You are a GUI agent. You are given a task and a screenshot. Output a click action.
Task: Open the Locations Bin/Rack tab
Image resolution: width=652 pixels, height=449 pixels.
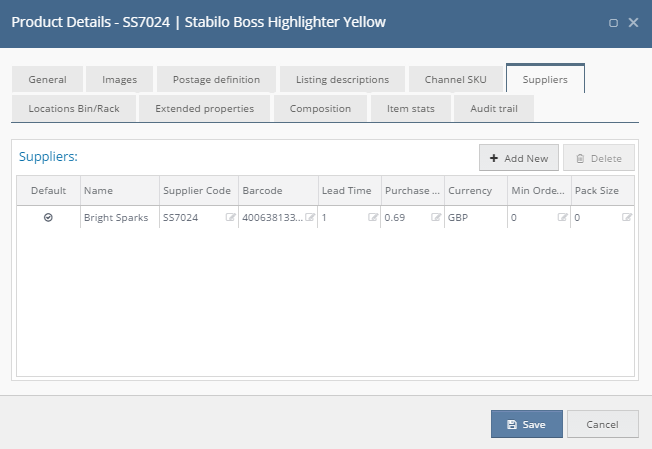[x=74, y=109]
